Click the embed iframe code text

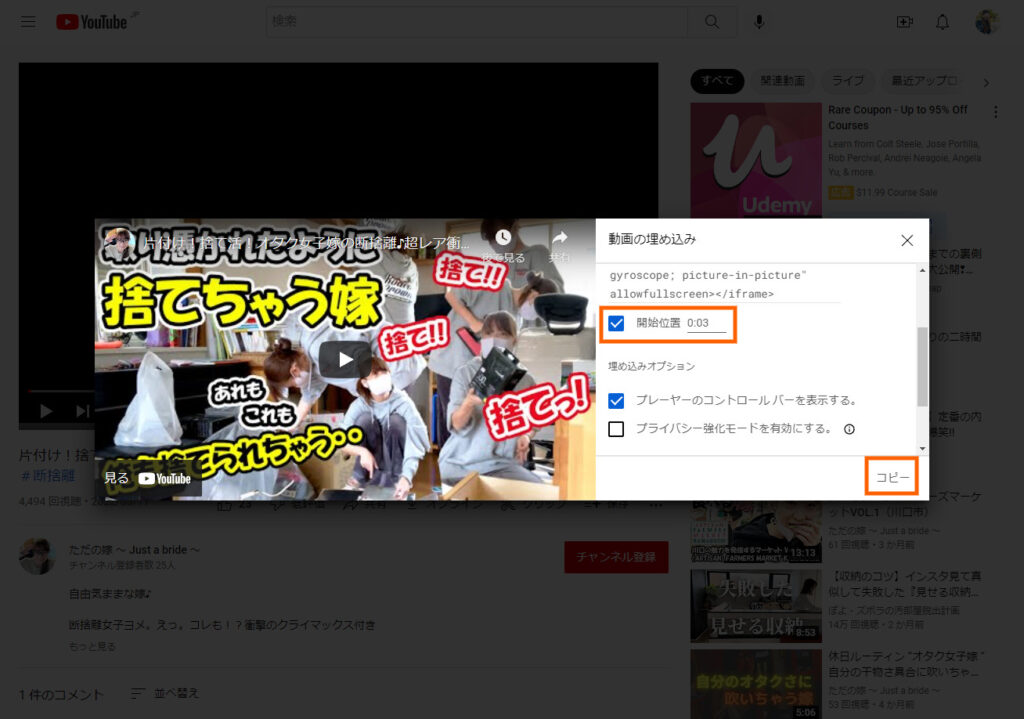pos(709,285)
